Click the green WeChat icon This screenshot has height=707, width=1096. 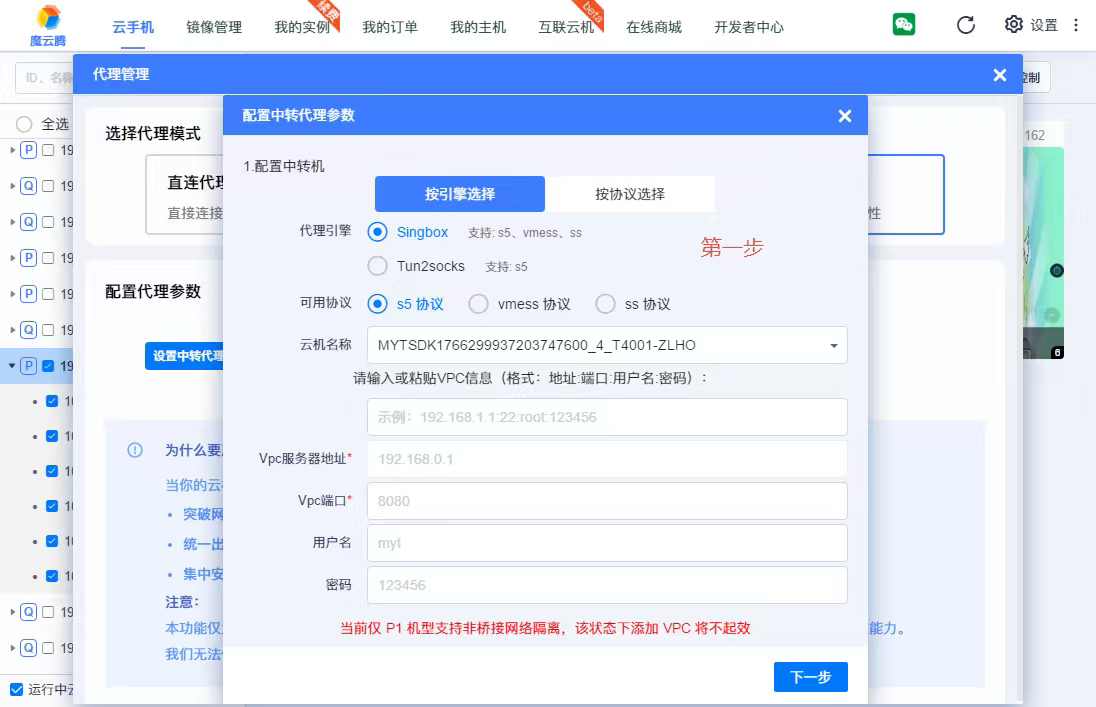point(904,25)
